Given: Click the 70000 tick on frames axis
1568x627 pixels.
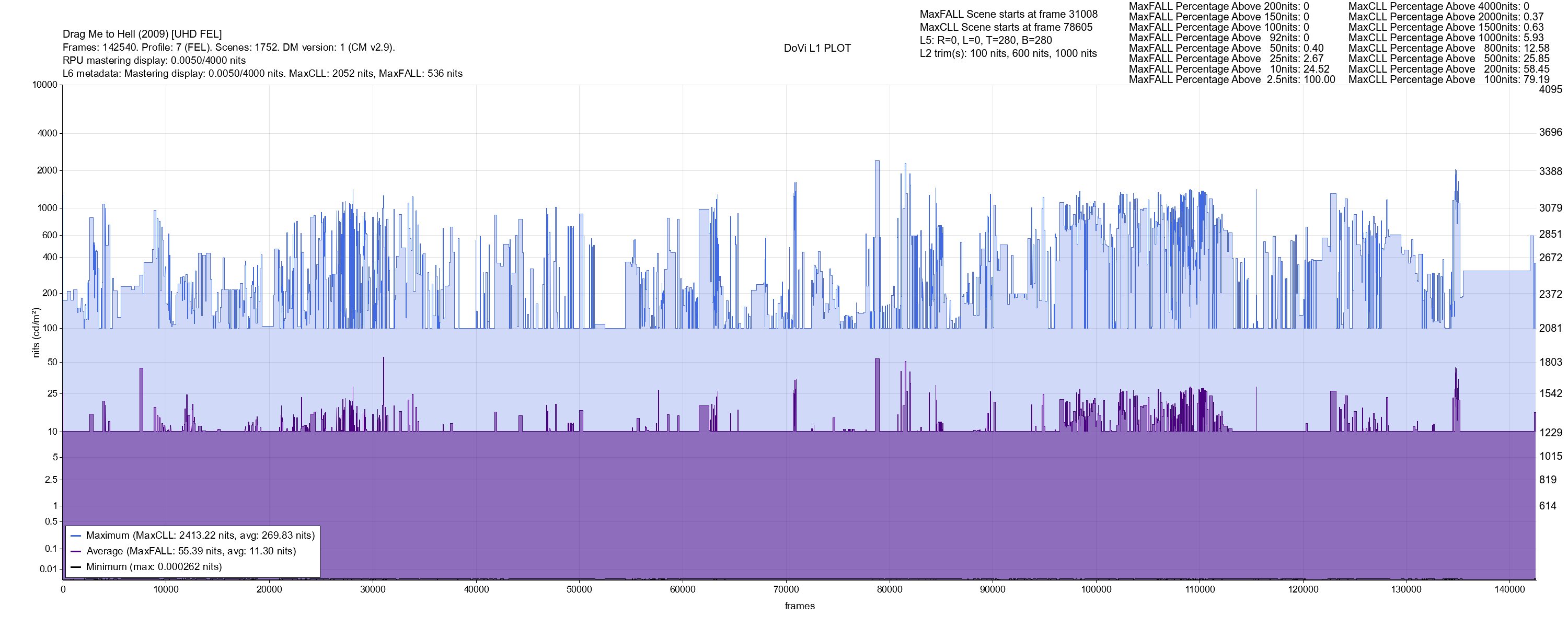Looking at the screenshot, I should coord(786,589).
